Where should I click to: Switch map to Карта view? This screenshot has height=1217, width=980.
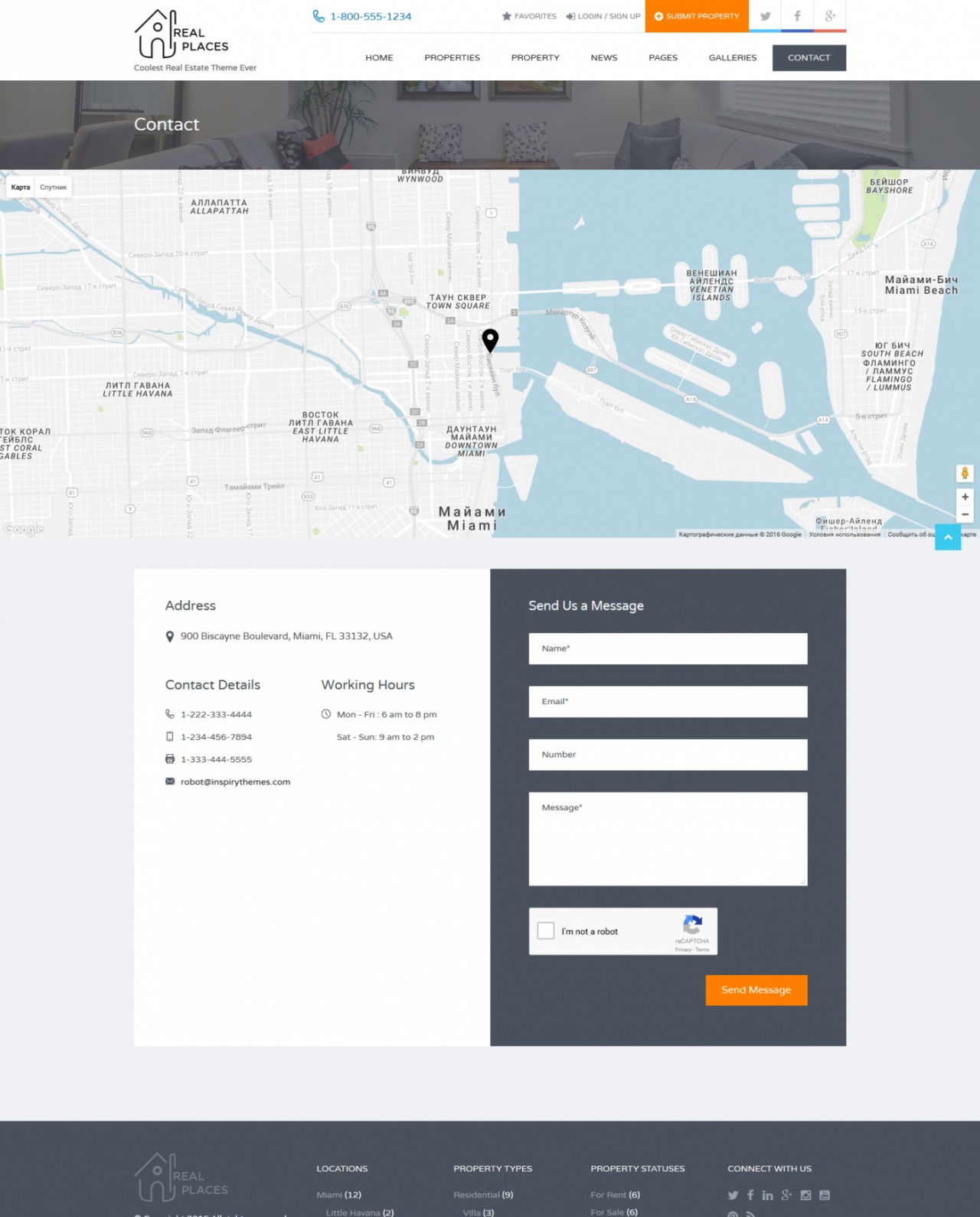point(21,188)
